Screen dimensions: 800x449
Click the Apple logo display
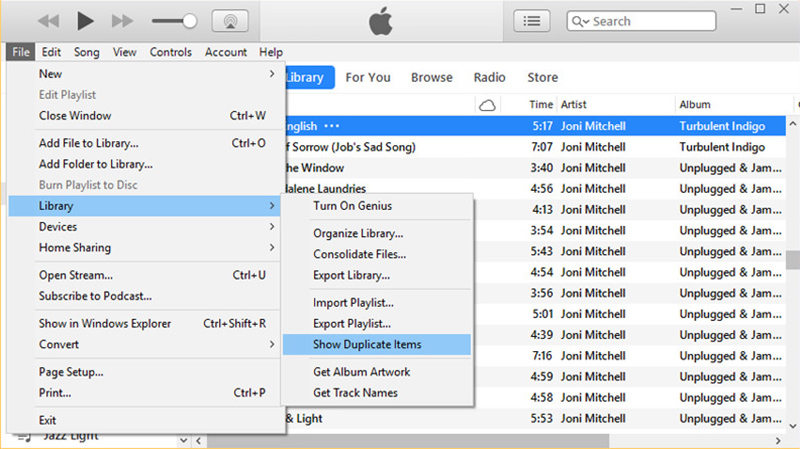tap(381, 21)
